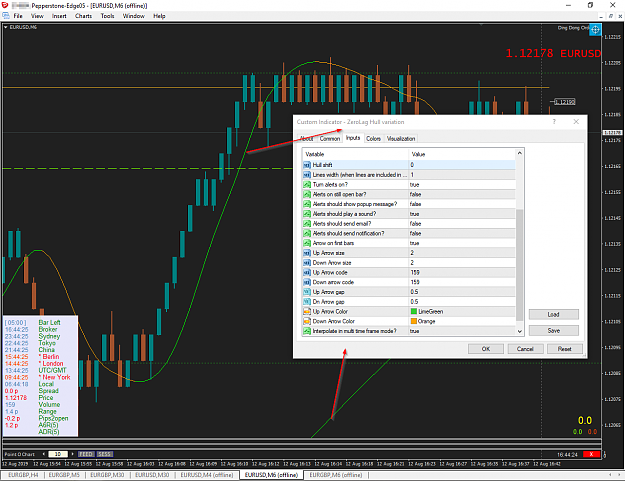Click the Up Arrow Color variable icon
Image resolution: width=625 pixels, height=481 pixels.
(307, 312)
